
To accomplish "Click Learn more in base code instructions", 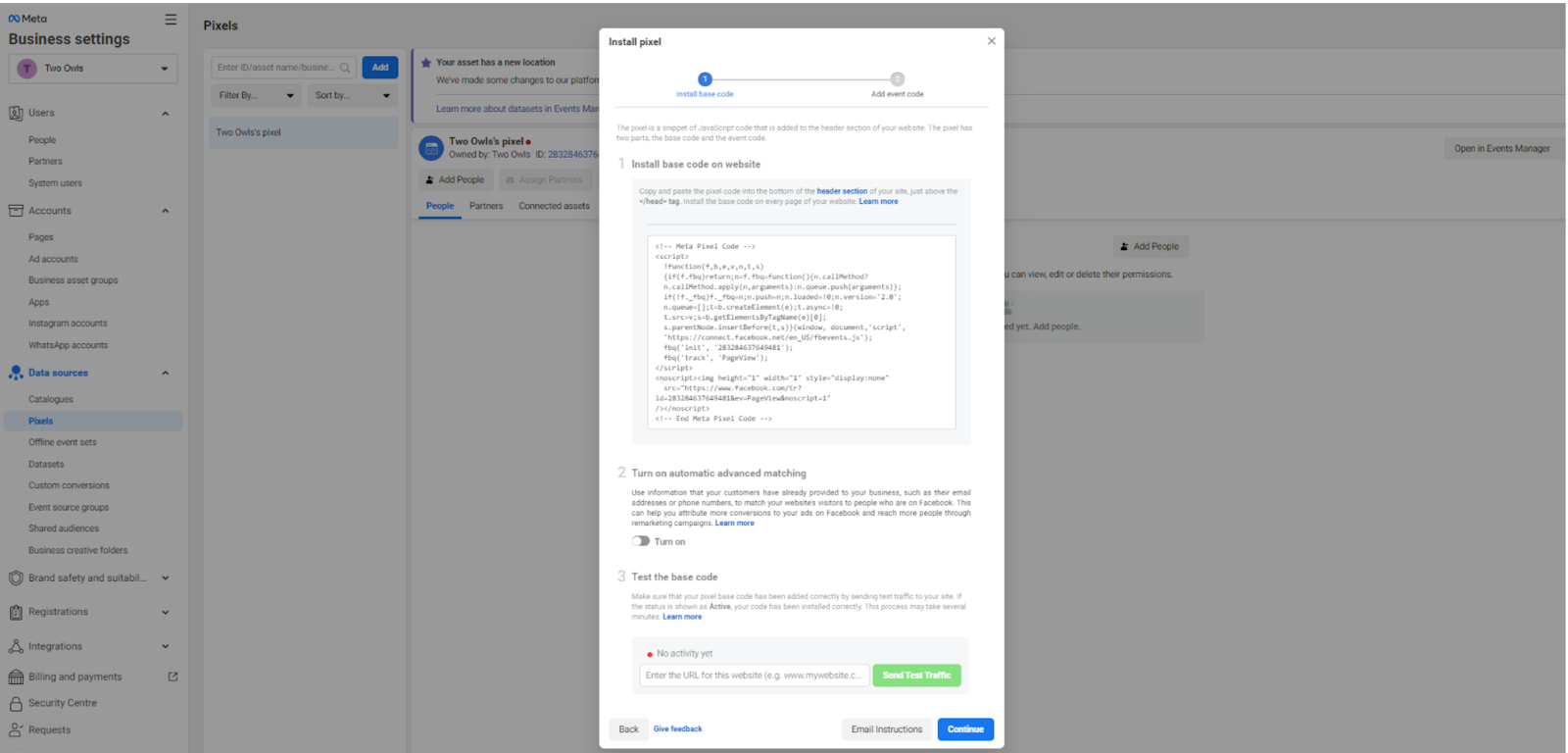I will click(878, 202).
